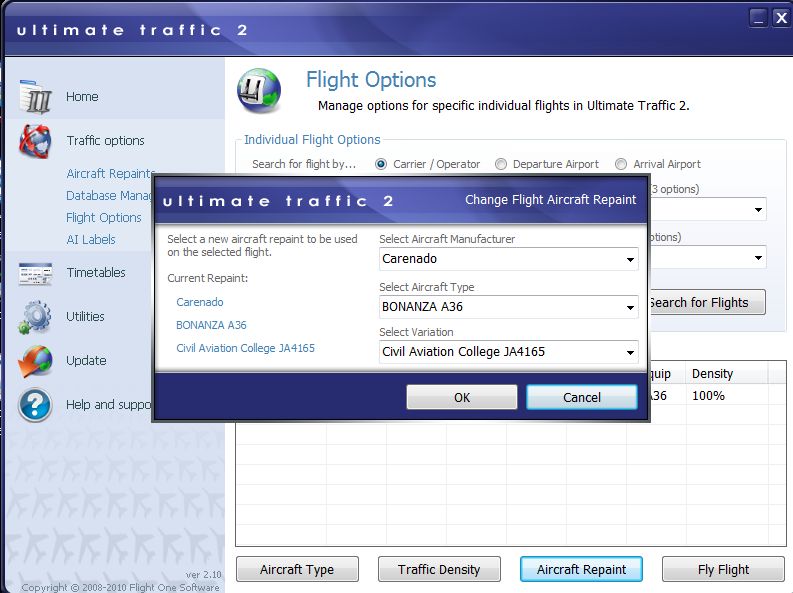Image resolution: width=793 pixels, height=593 pixels.
Task: Click the Update globe arrow icon
Action: click(35, 361)
